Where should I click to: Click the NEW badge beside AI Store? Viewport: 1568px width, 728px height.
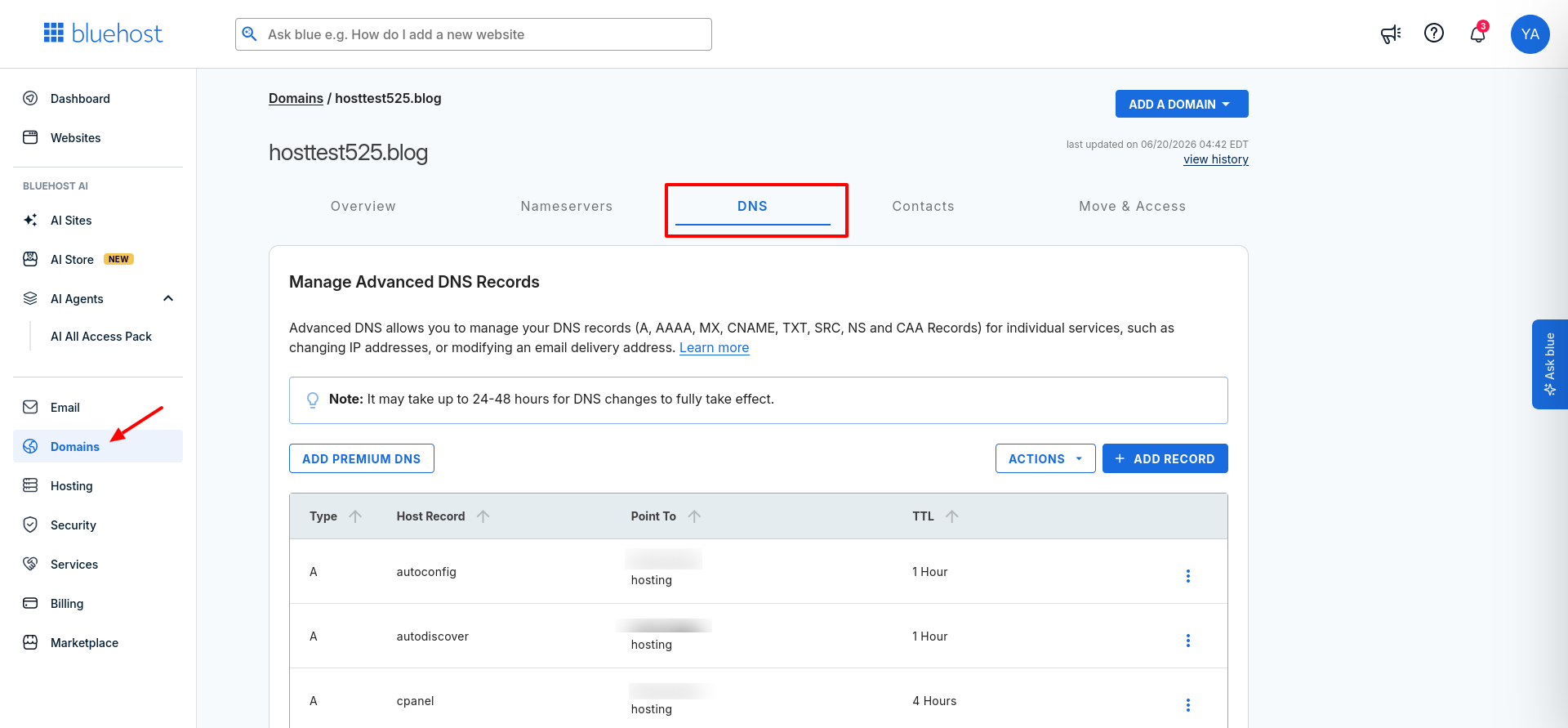click(x=118, y=259)
